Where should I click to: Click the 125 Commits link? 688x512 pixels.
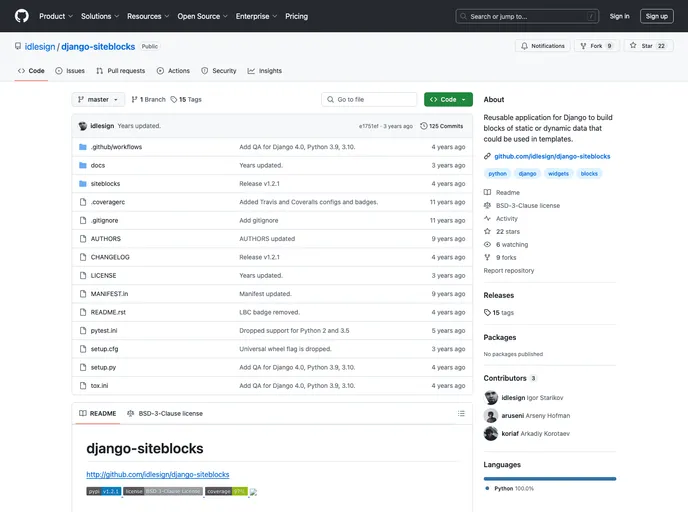click(x=442, y=126)
